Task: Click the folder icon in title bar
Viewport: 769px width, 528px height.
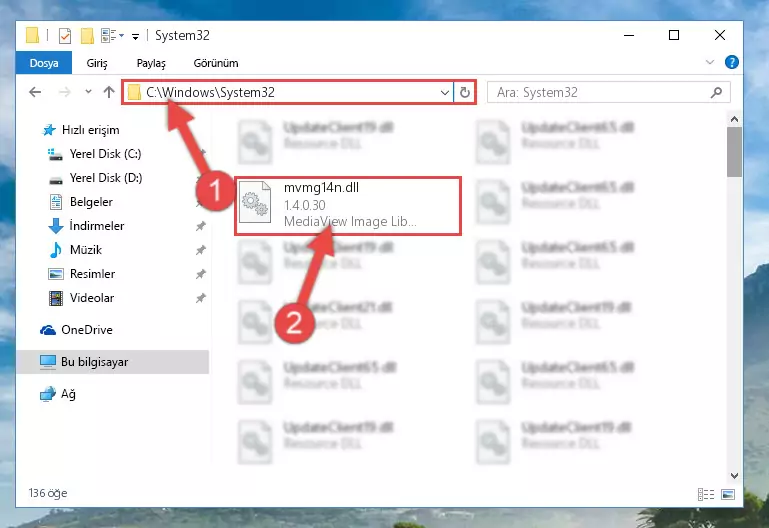Action: [x=32, y=35]
